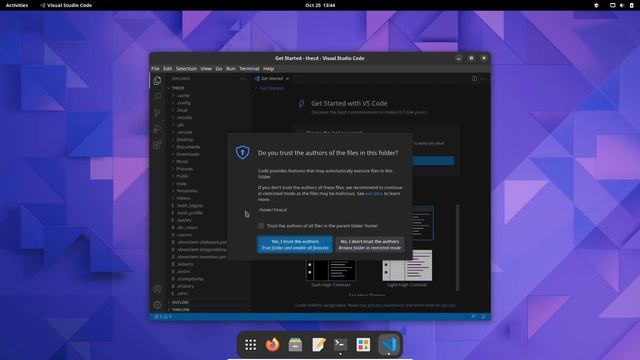Select the Music folder name
This screenshot has height=360, width=640.
182,162
